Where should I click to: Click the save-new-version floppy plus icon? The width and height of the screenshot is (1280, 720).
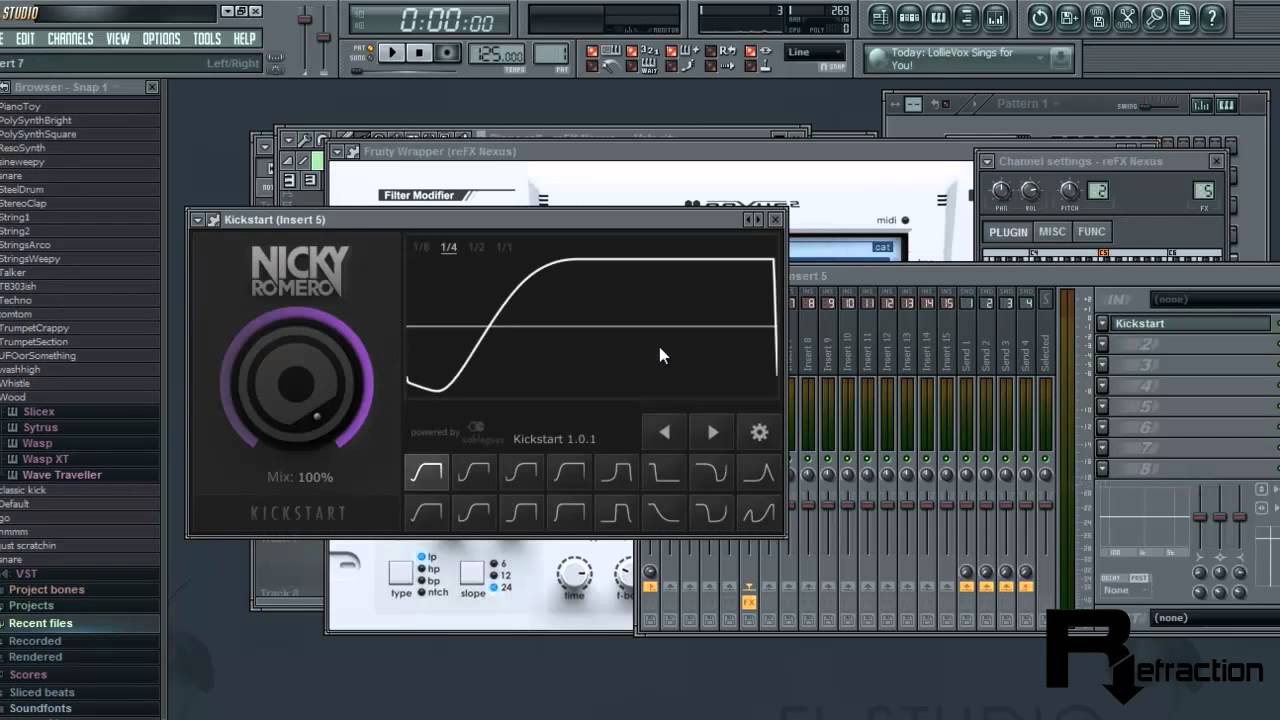[1069, 17]
